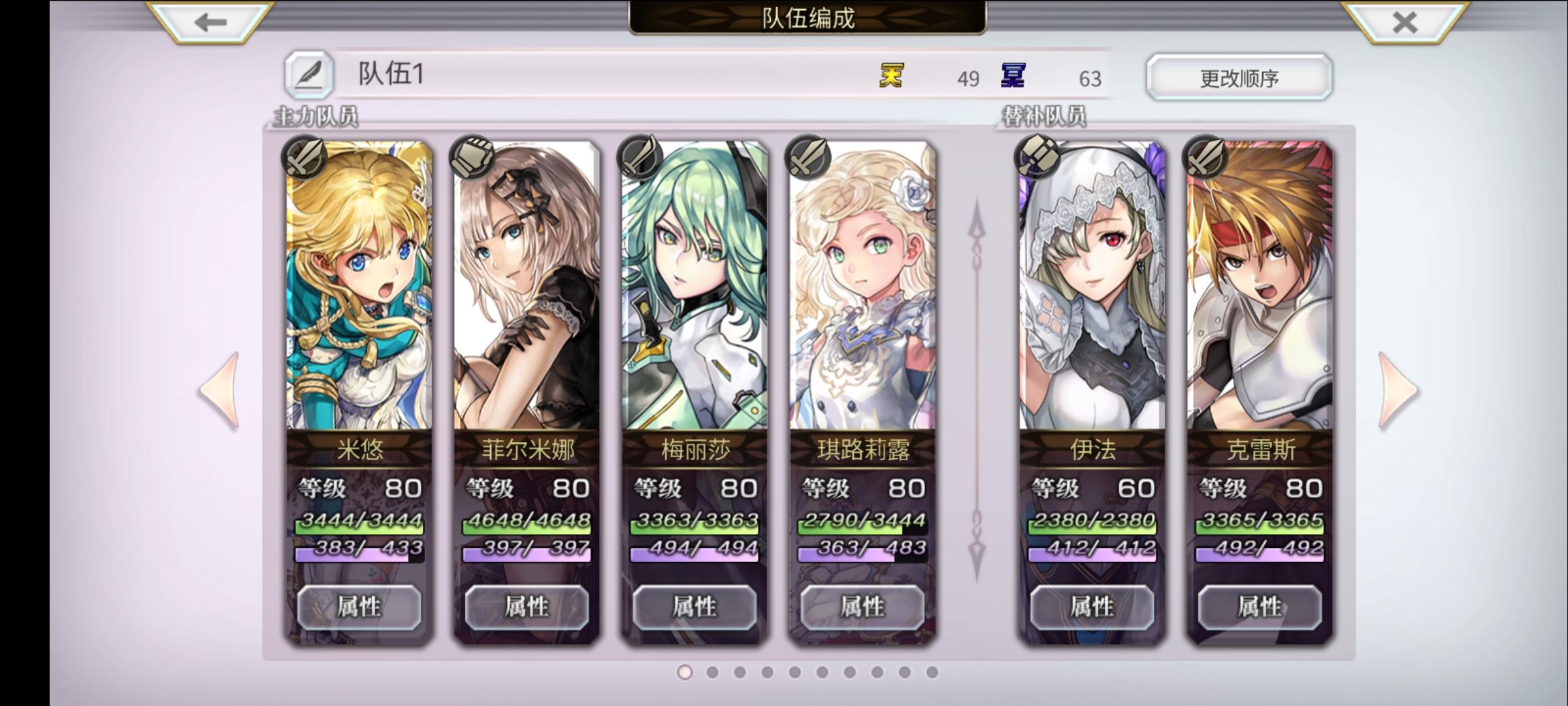Select 梅丽莎 character portrait
The height and width of the screenshot is (706, 1568).
[x=694, y=286]
